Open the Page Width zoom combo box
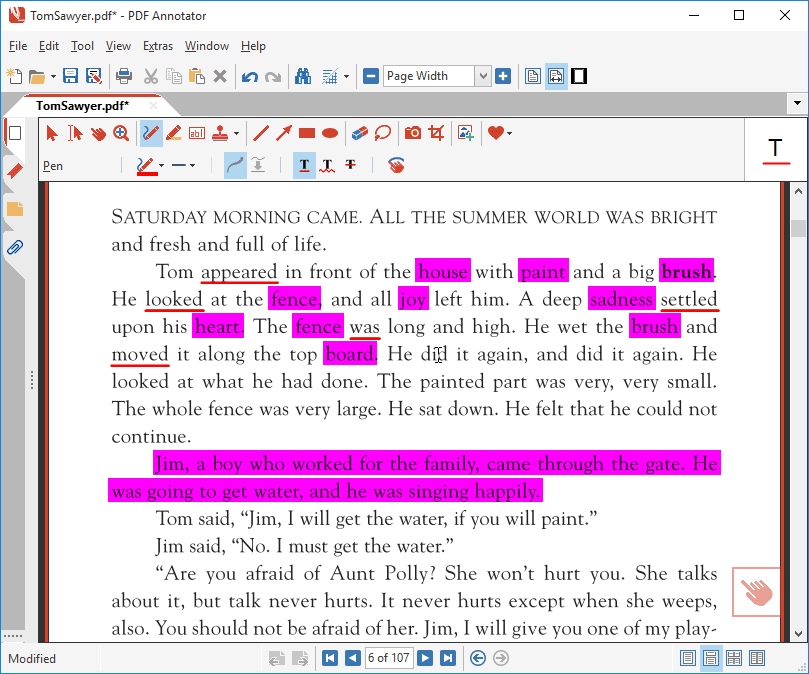Screen dimensions: 809x674 tap(436, 76)
